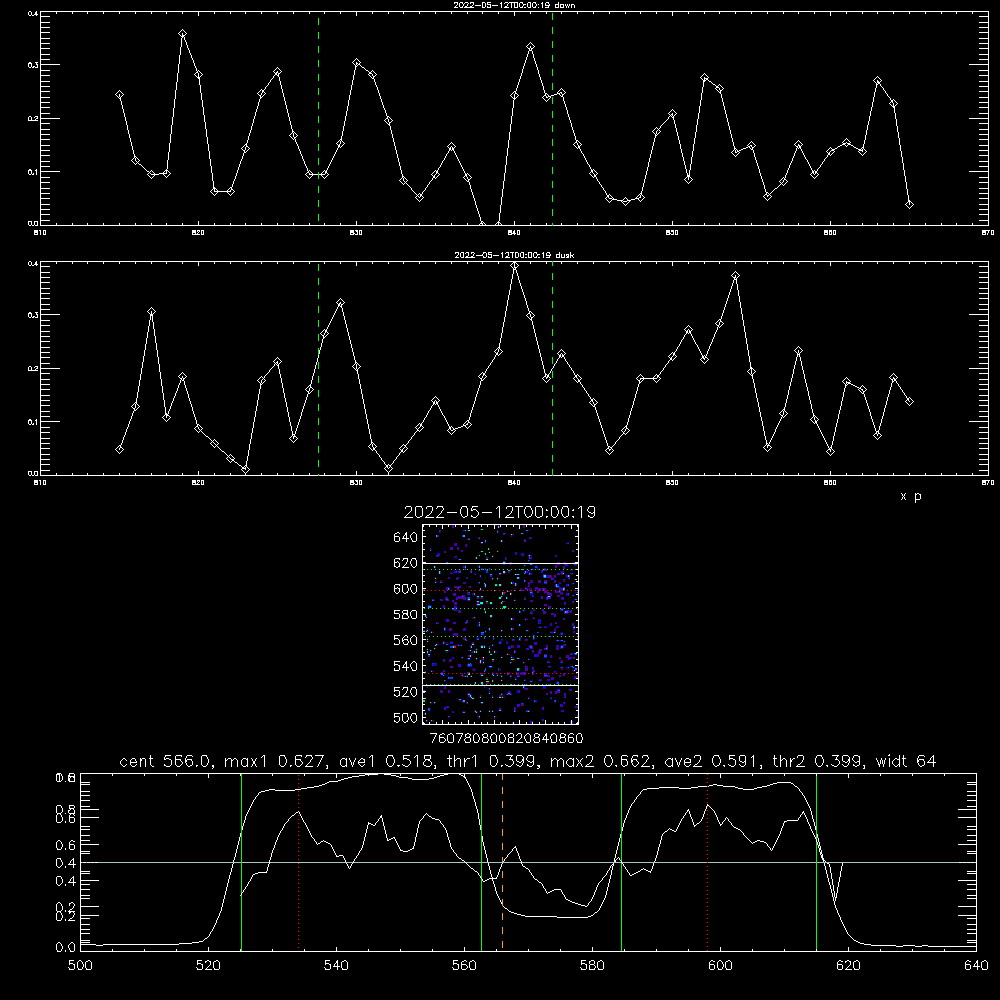This screenshot has width=1000, height=1000.
Task: Click x-axis label 500 in the profile plot
Action: tap(80, 966)
